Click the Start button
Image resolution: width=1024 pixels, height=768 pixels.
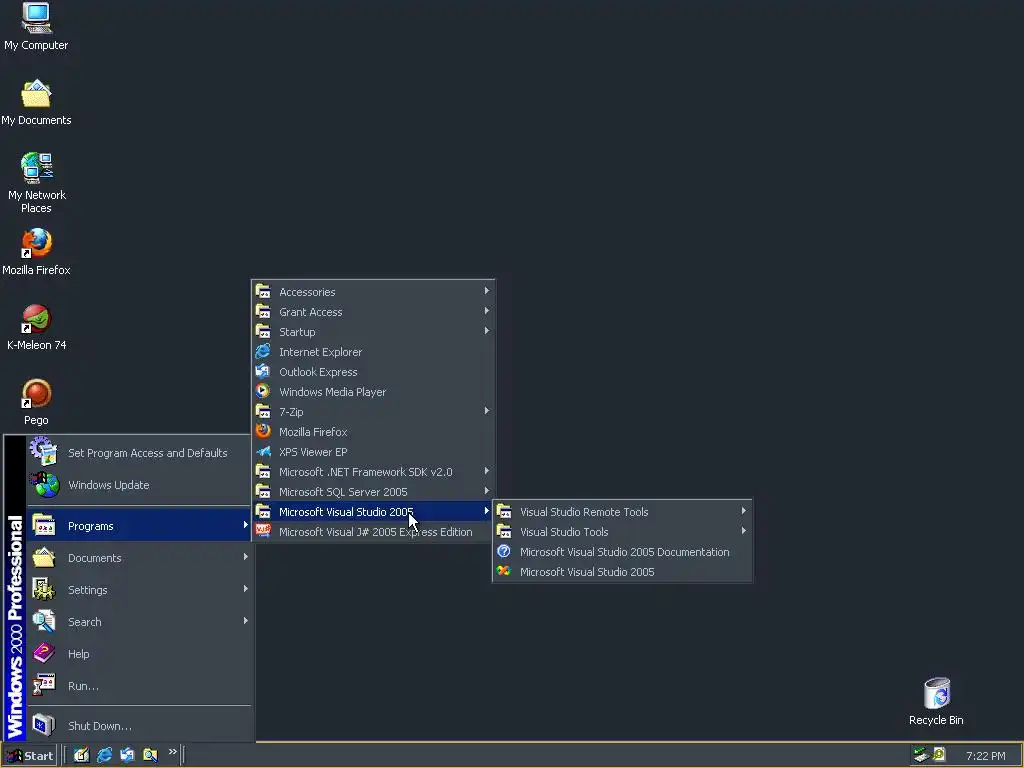pyautogui.click(x=30, y=756)
